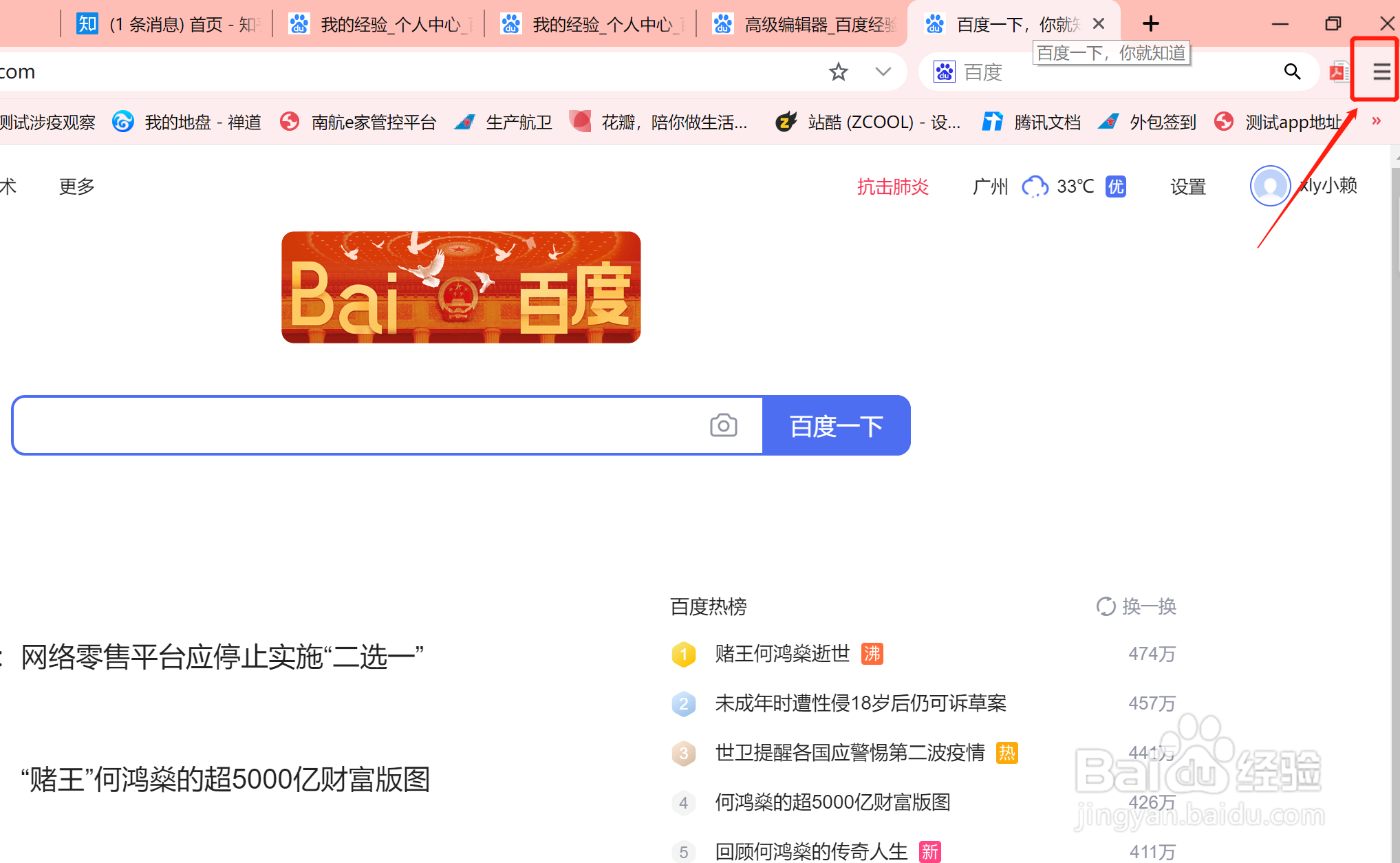Open a new tab with plus
The height and width of the screenshot is (863, 1400).
click(x=1150, y=24)
